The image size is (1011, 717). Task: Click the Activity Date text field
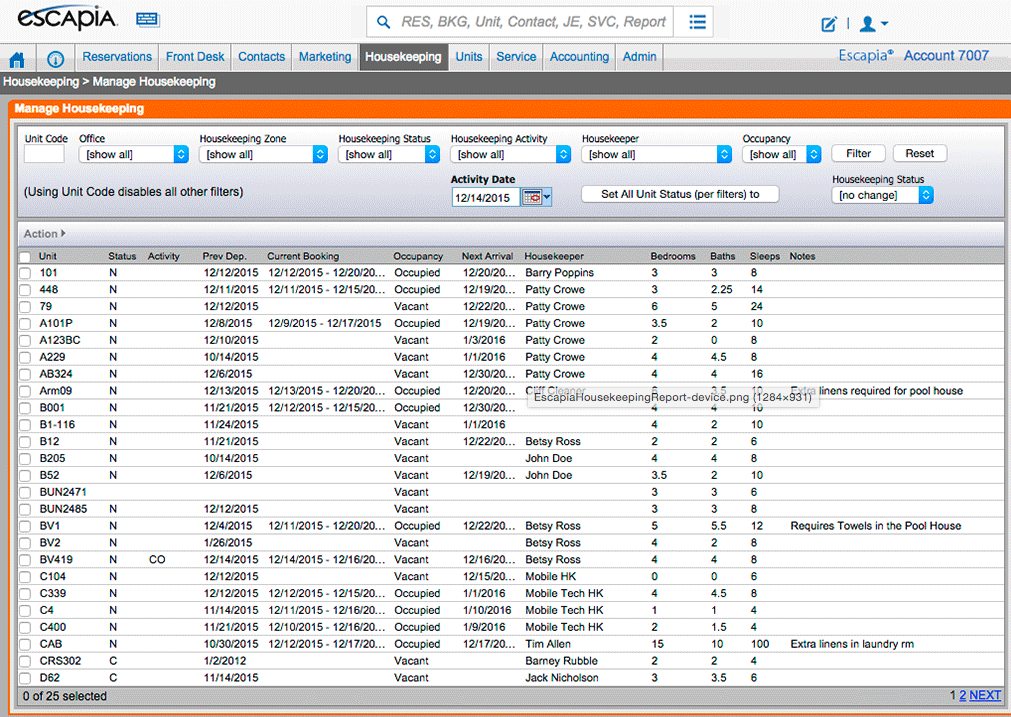(486, 198)
